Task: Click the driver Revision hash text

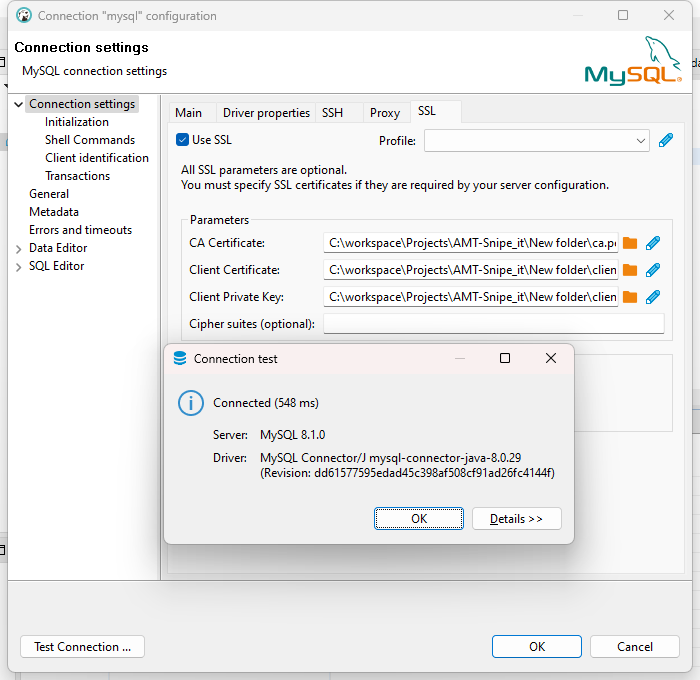Action: 408,473
